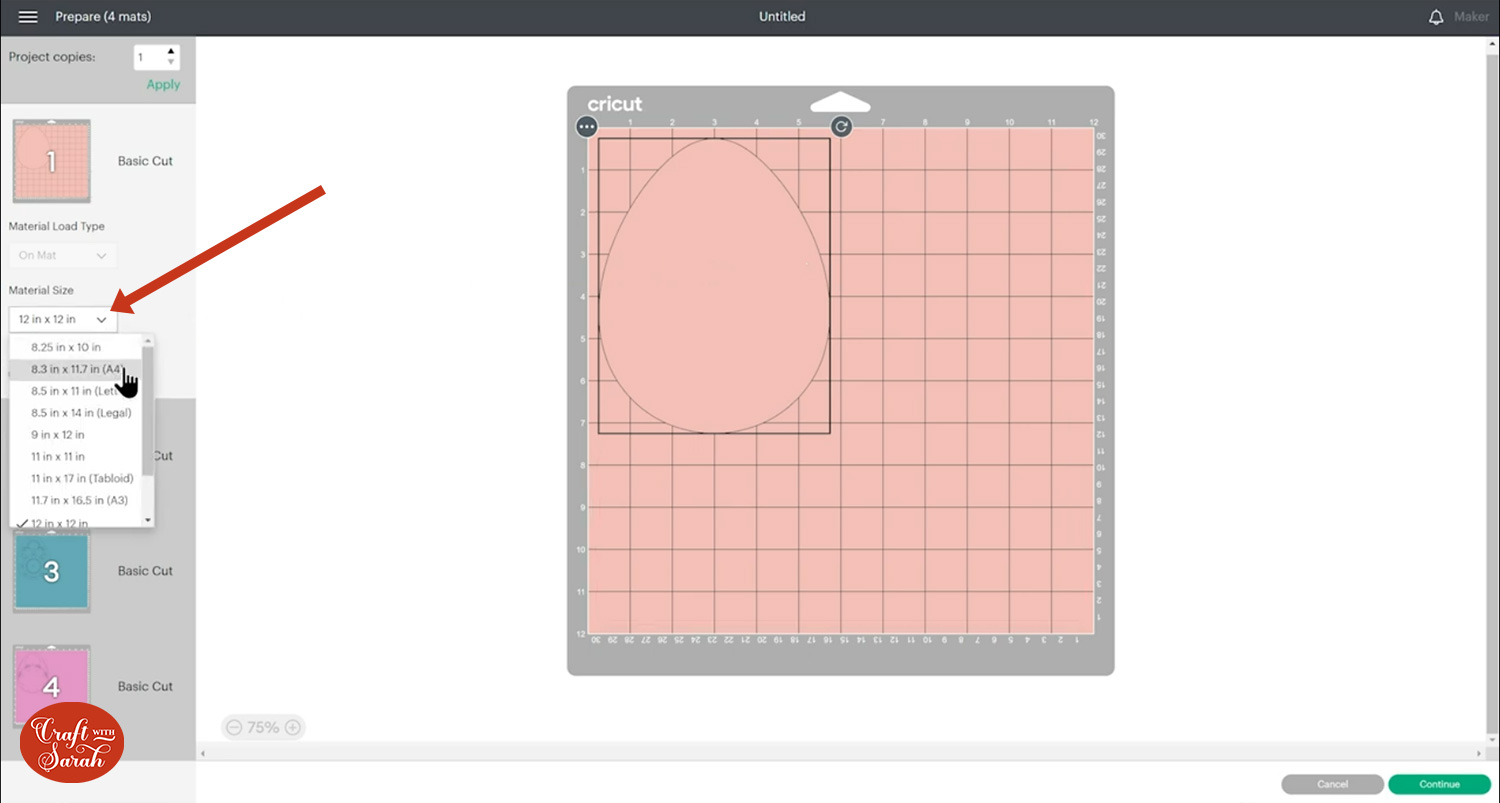Screen dimensions: 1500x803
Task: Click the size list scrollbar thumb
Action: [x=148, y=411]
